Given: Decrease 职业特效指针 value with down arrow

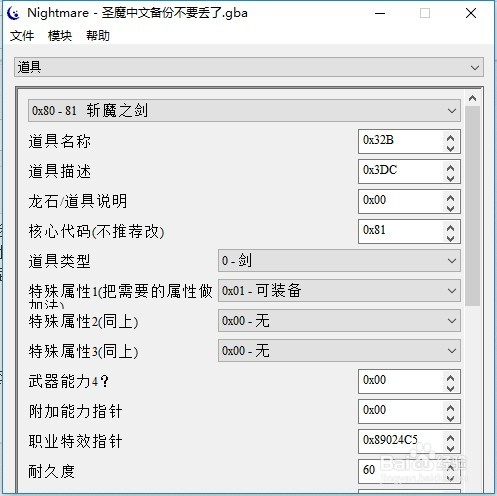Looking at the screenshot, I should click(450, 448).
